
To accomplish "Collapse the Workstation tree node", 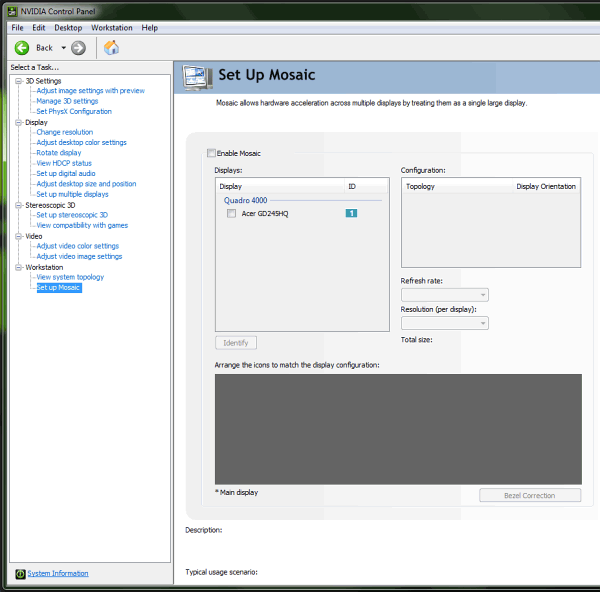I will pyautogui.click(x=18, y=267).
